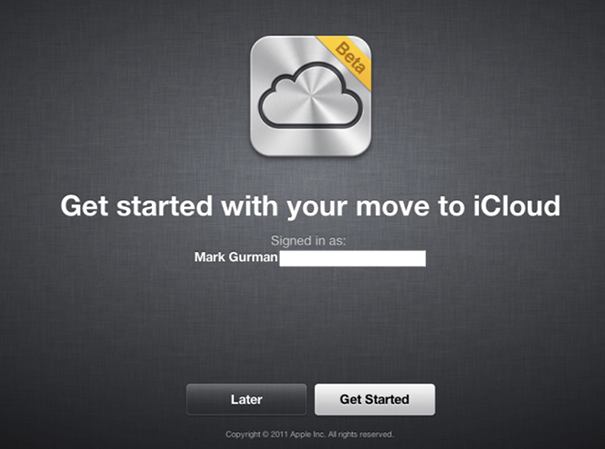Click the Mark Gurman account name
Screen dimensions: 605x449
[x=236, y=257]
